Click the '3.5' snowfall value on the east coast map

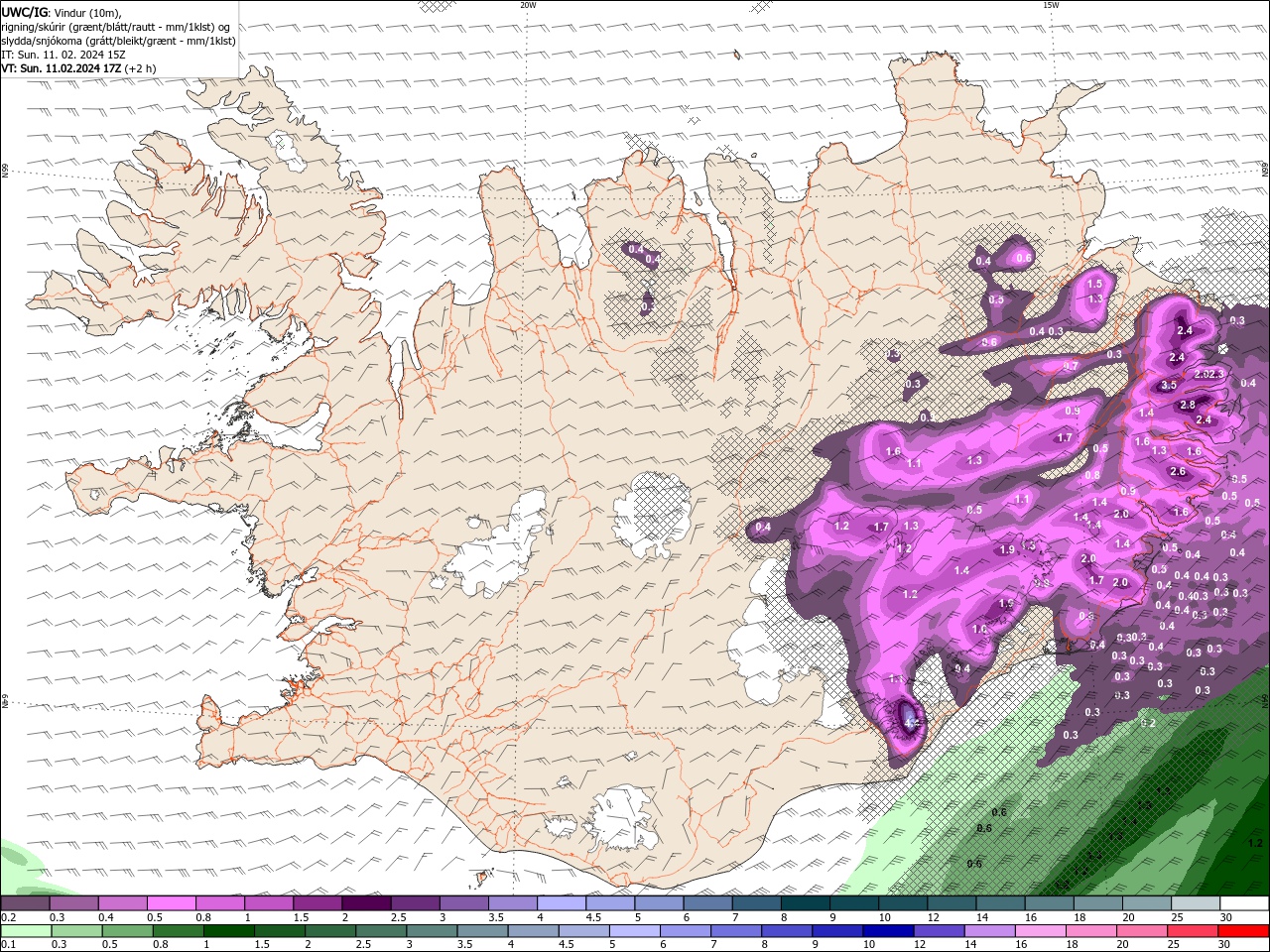click(x=1169, y=385)
